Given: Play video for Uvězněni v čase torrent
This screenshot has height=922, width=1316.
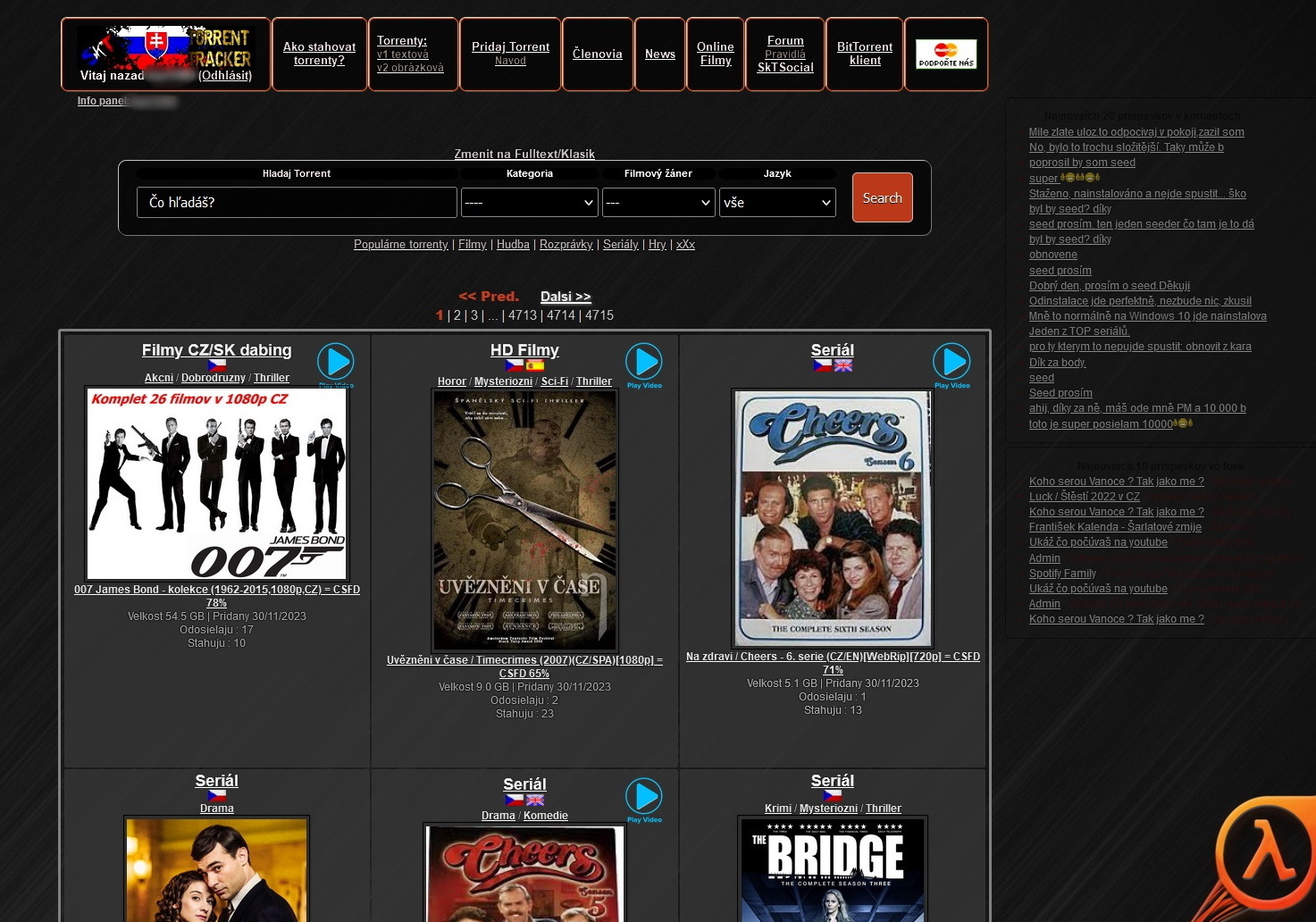Looking at the screenshot, I should point(644,365).
